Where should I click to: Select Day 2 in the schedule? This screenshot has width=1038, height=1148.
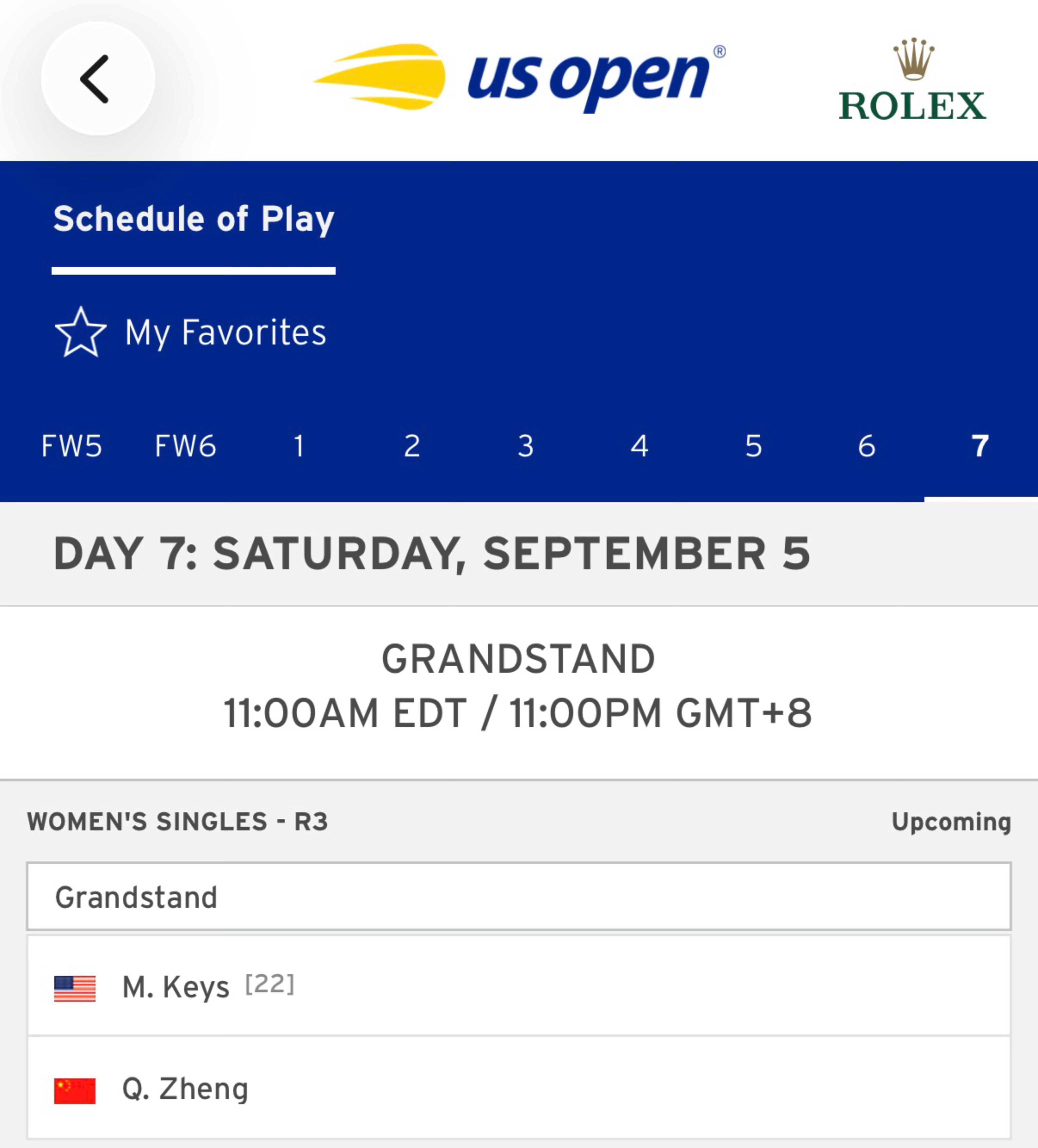(x=412, y=446)
